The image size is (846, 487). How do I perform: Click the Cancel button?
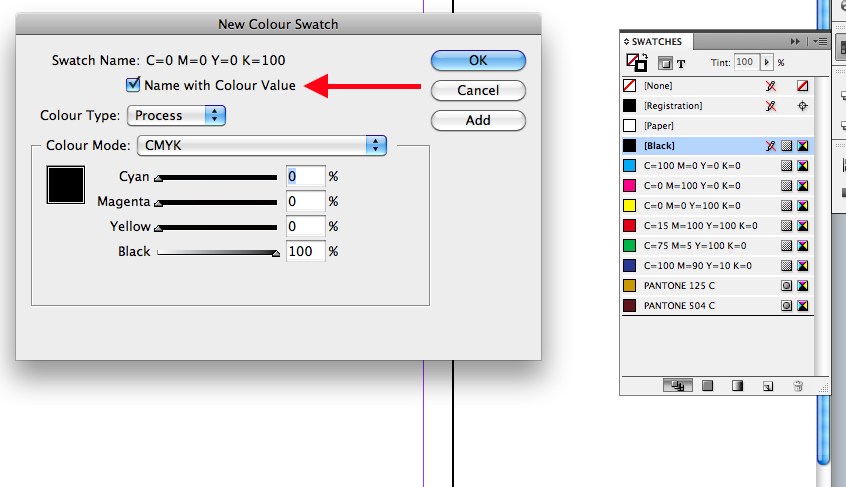point(478,90)
